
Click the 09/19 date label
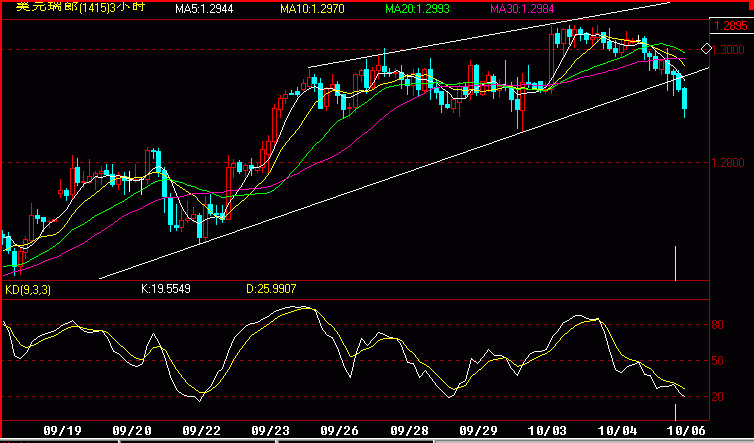pos(63,430)
